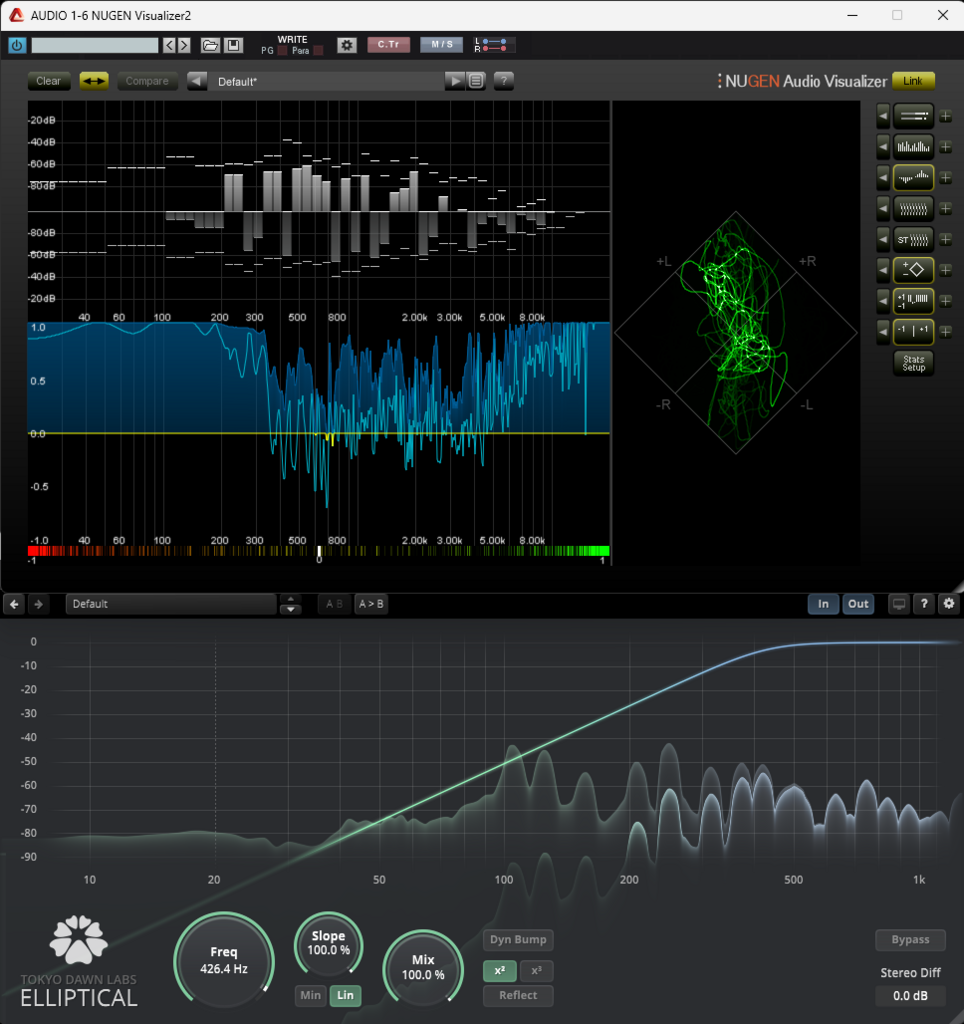Screen dimensions: 964x1024
Task: Open Elliptical help question mark
Action: [924, 604]
